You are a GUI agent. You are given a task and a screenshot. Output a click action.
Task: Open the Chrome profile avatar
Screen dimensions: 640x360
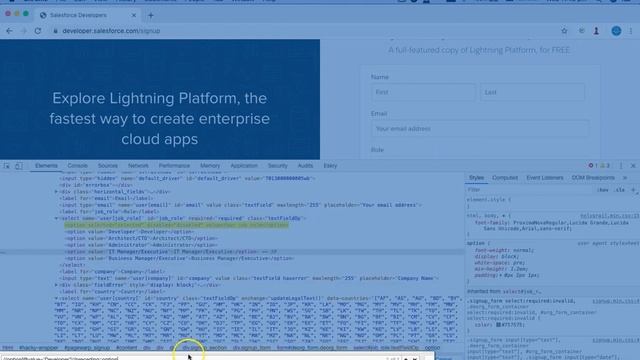coord(616,31)
